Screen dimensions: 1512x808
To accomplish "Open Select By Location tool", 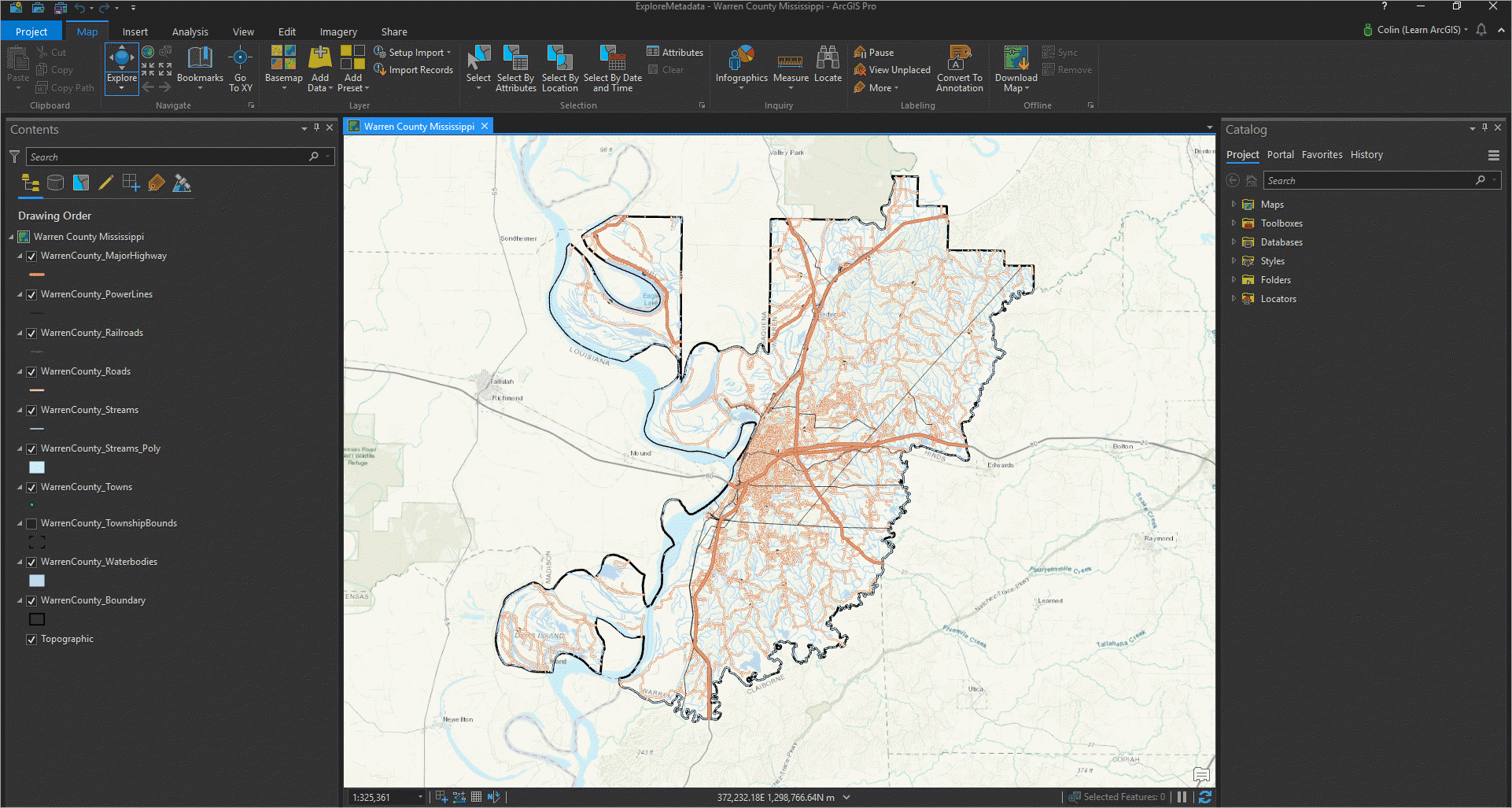I will click(560, 68).
